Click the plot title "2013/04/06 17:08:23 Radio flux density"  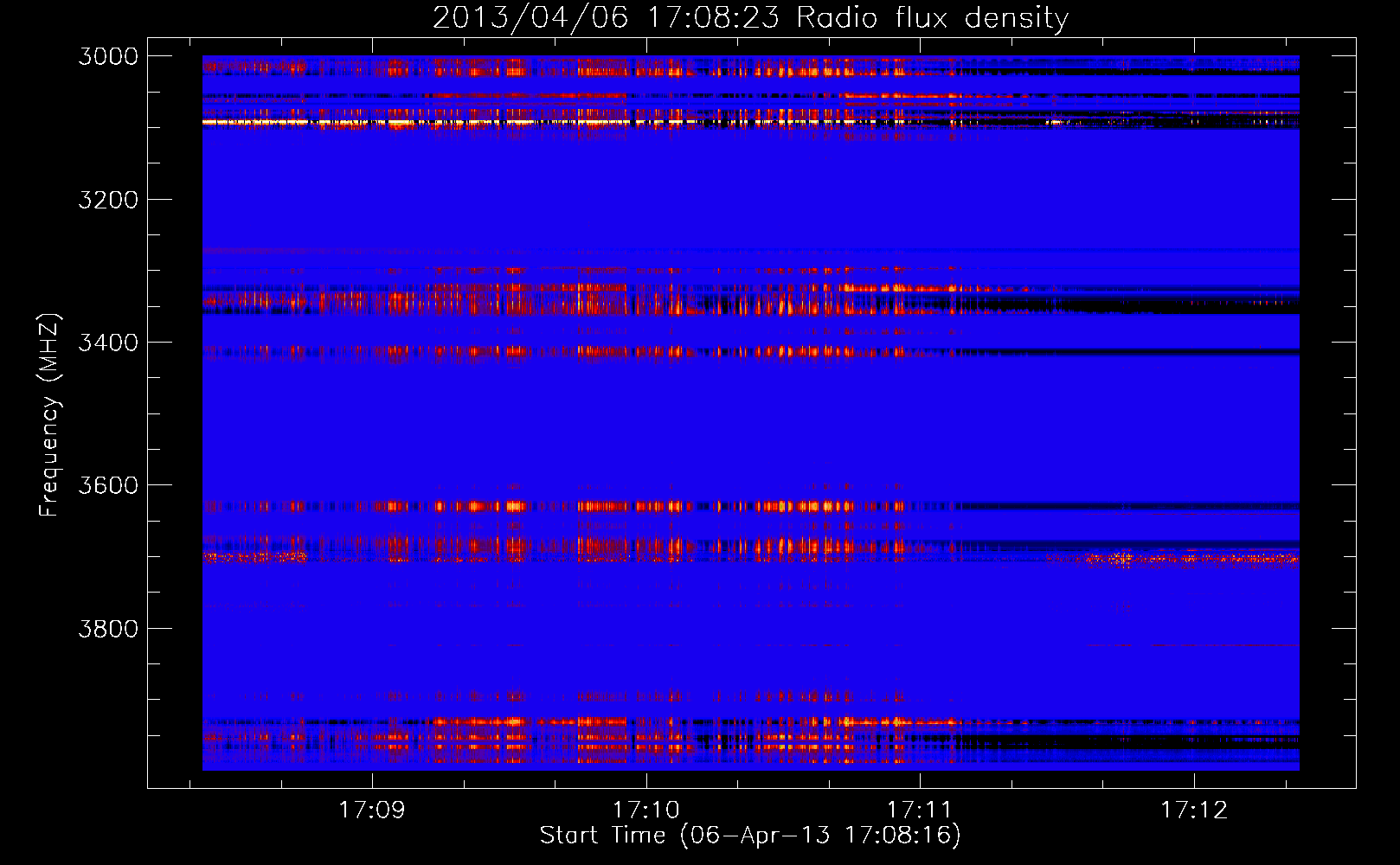[x=750, y=18]
